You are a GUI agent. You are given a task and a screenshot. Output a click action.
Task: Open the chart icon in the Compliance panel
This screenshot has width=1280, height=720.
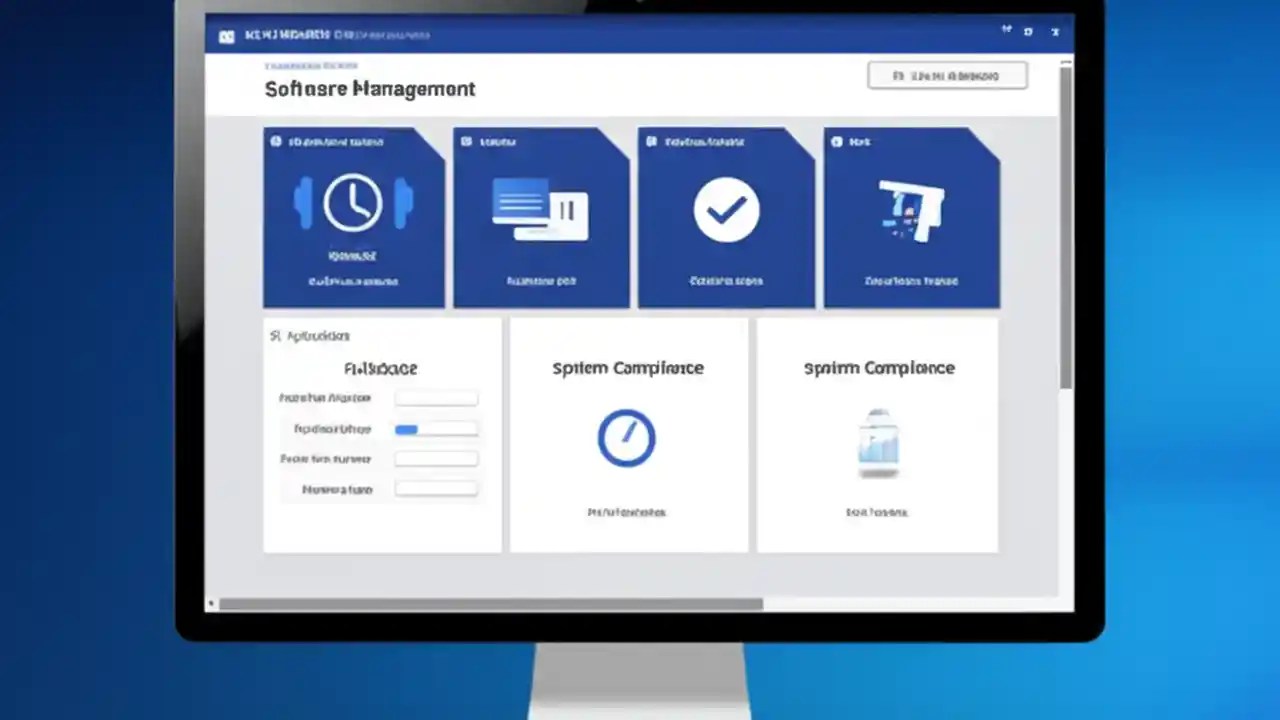click(878, 441)
